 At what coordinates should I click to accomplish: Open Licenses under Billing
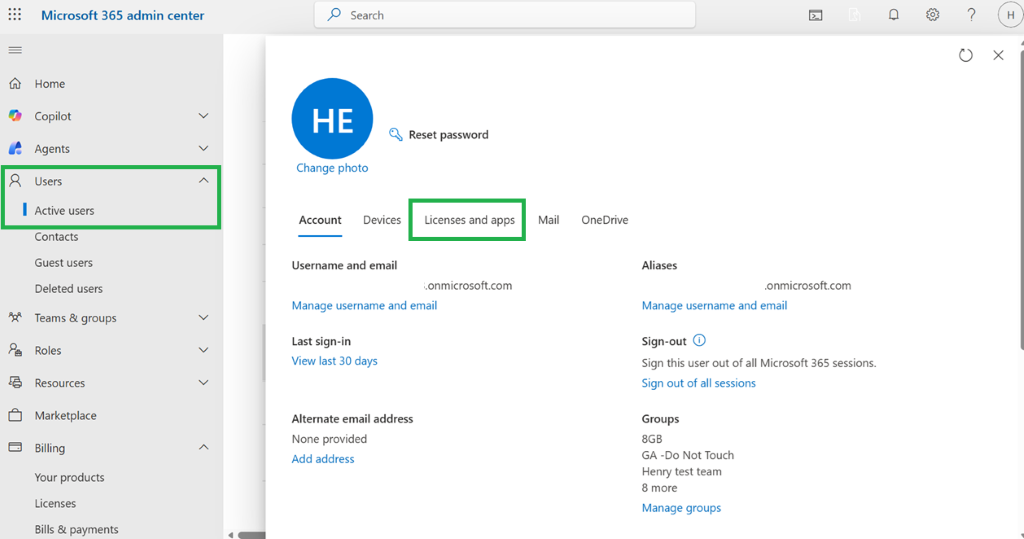click(55, 503)
